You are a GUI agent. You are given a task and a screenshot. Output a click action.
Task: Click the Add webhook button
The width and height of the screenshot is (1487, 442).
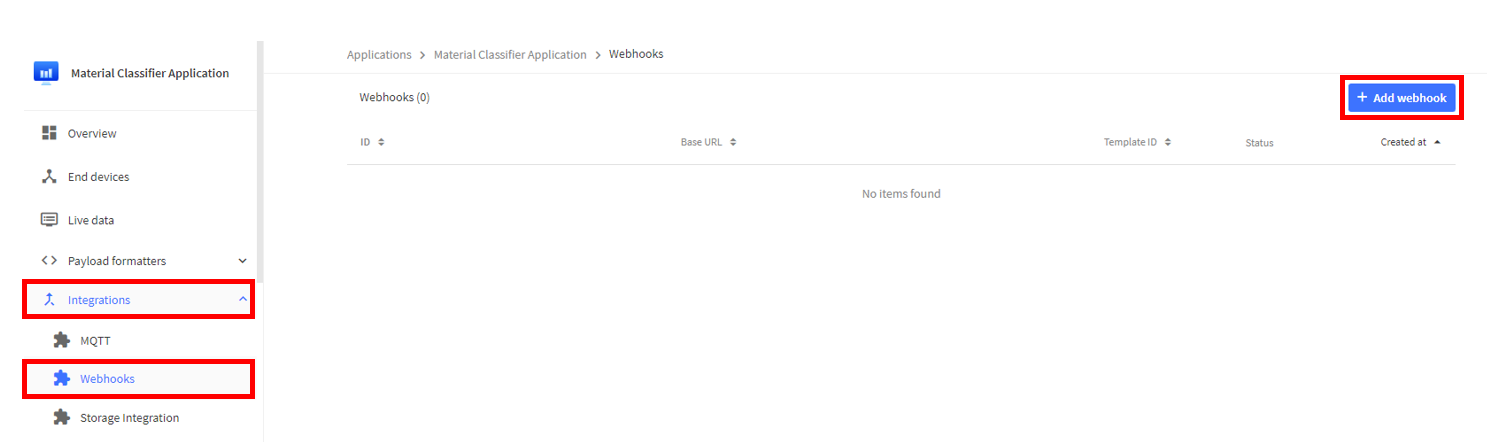click(x=1402, y=98)
